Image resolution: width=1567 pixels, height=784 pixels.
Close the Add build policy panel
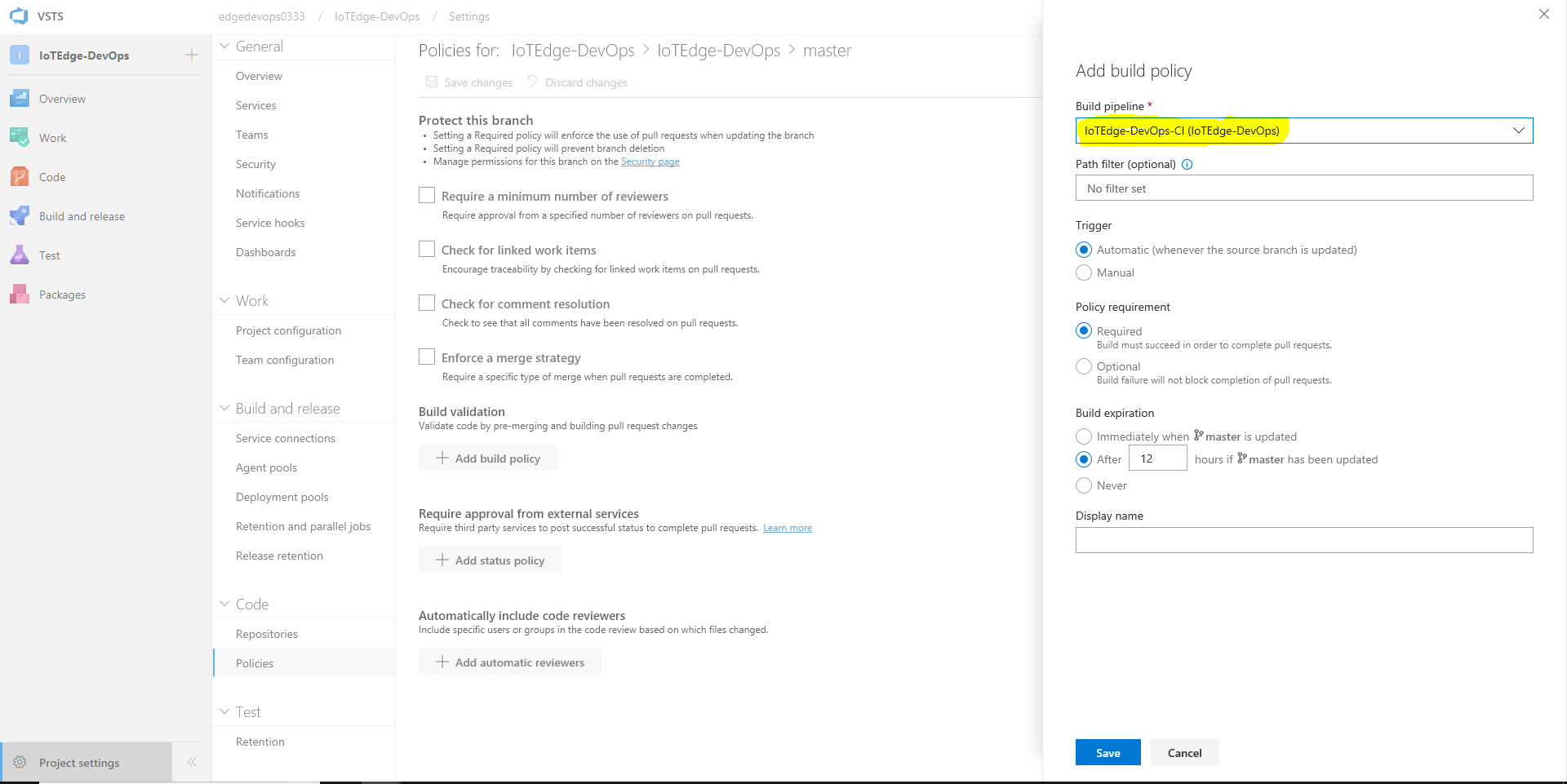pyautogui.click(x=1544, y=14)
